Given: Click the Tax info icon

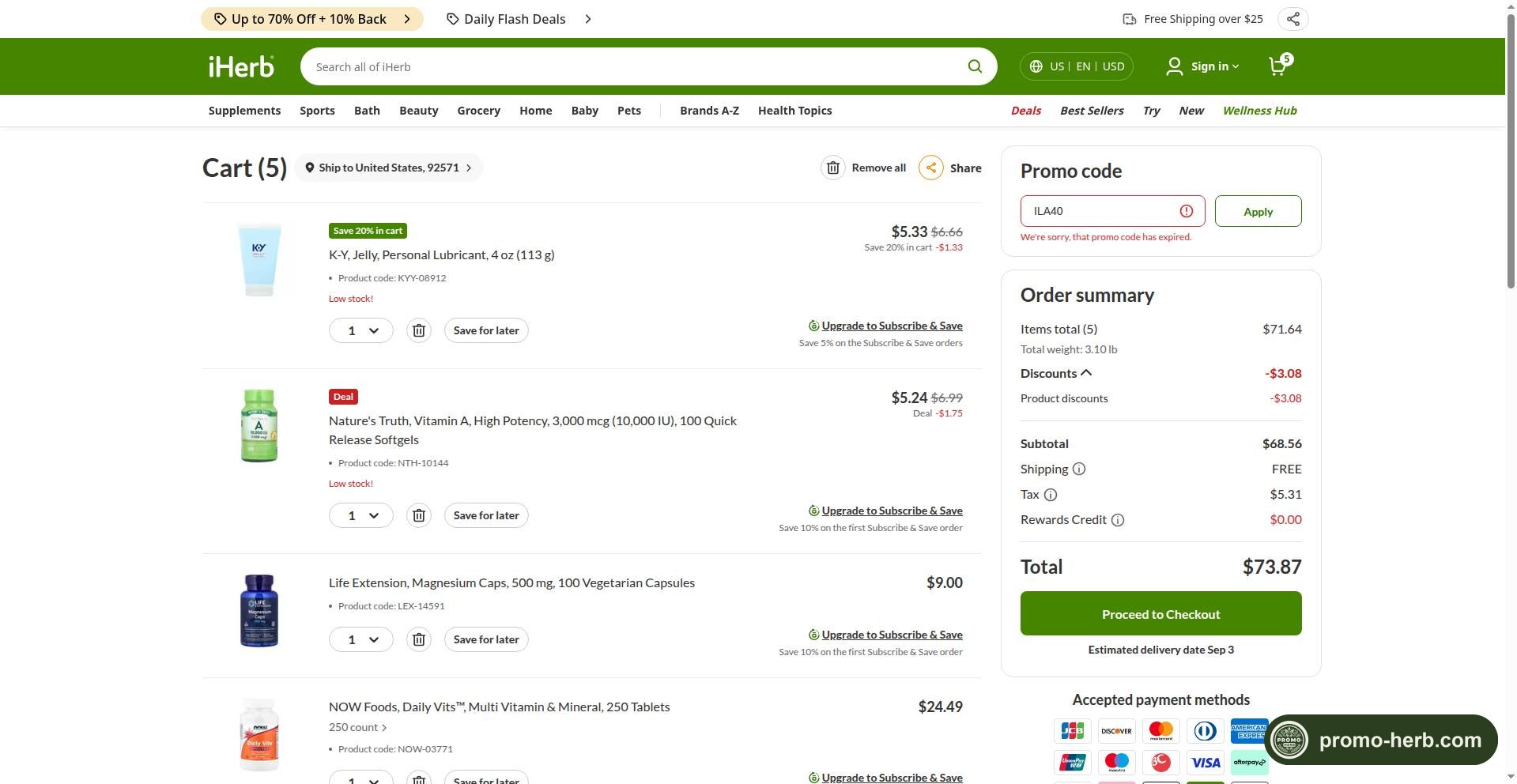Looking at the screenshot, I should (x=1050, y=495).
